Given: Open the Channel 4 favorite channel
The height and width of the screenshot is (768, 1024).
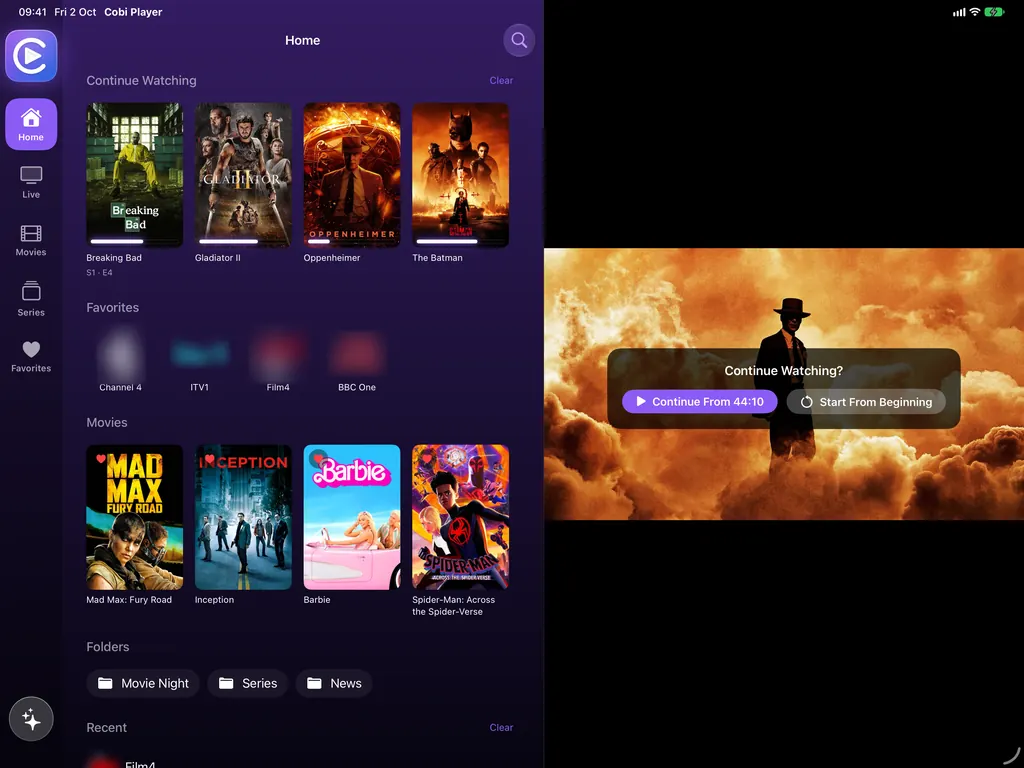Looking at the screenshot, I should pos(120,360).
